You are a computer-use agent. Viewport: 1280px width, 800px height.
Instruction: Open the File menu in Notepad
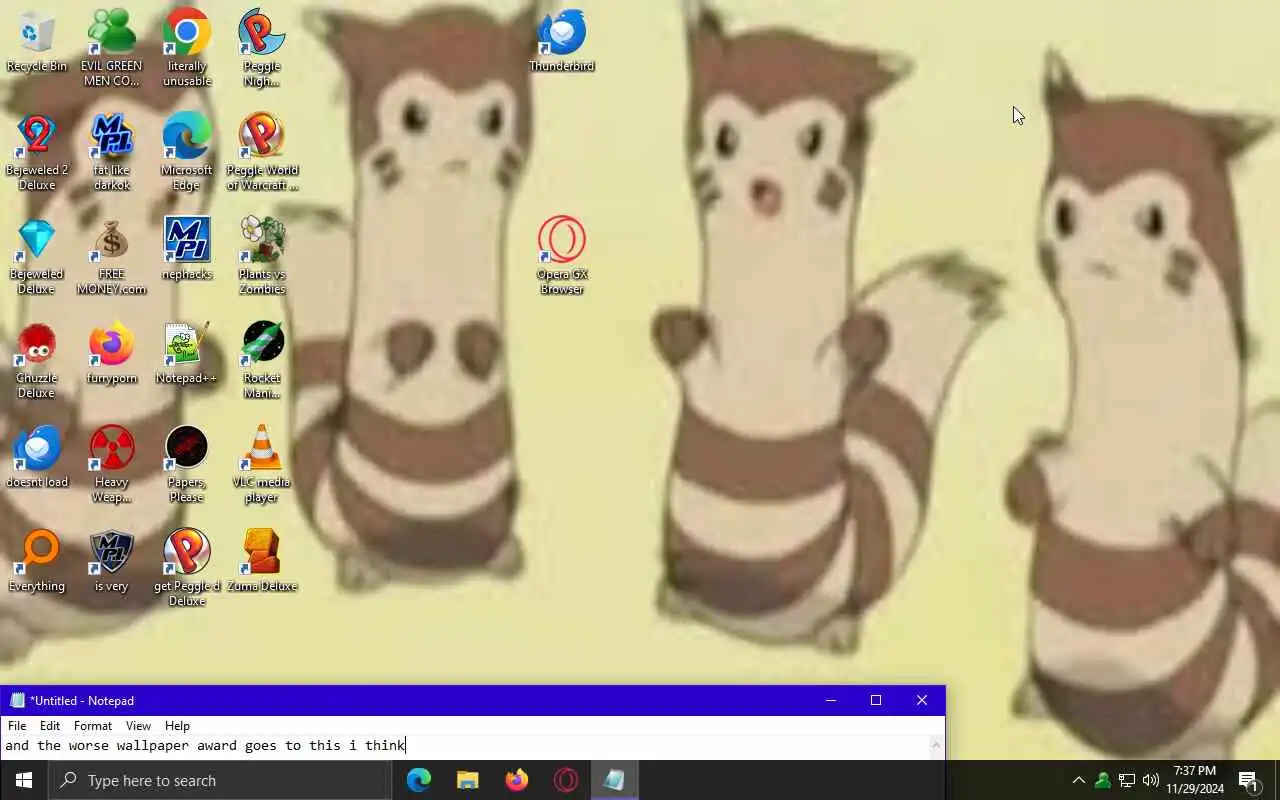click(x=17, y=726)
